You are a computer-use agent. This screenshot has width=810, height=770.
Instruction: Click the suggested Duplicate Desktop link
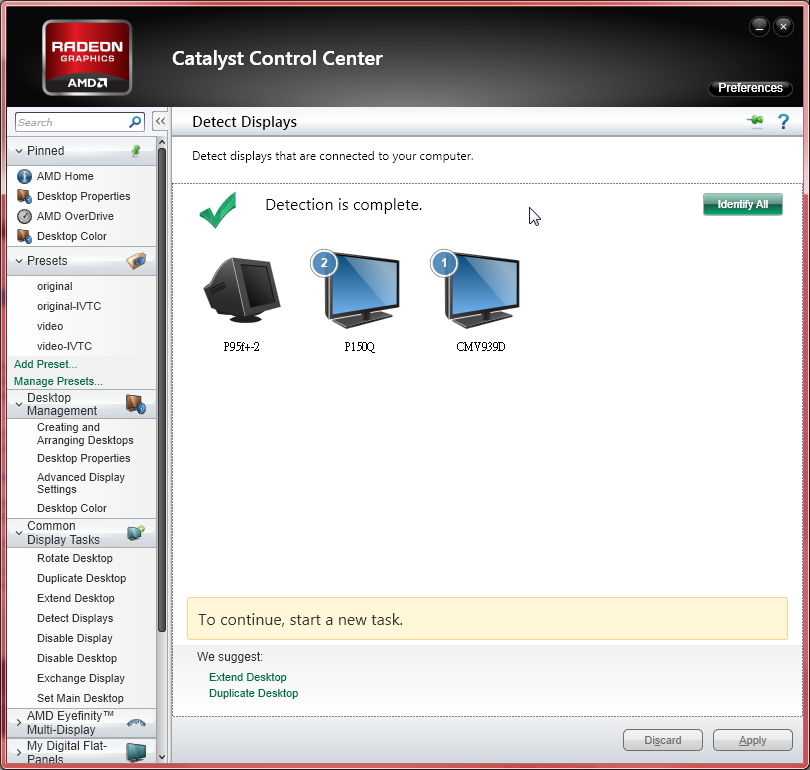click(x=253, y=693)
